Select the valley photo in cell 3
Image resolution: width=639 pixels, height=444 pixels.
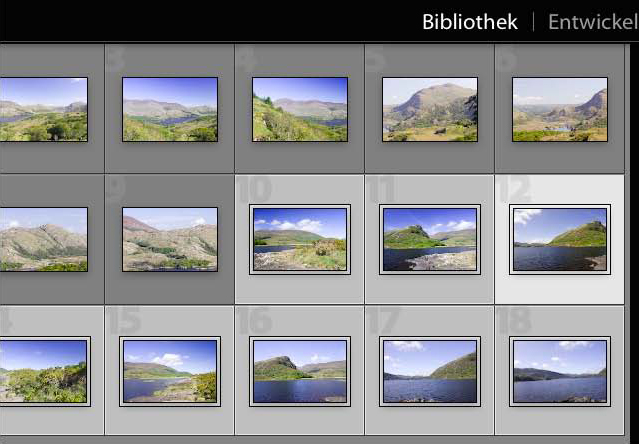click(170, 110)
